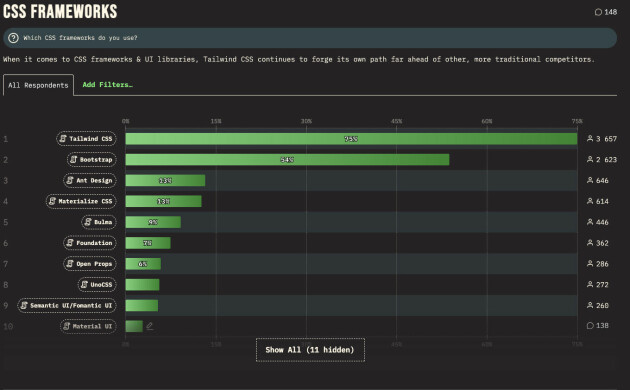Click the person icon next to 260
Screen dimensions: 630x390
click(x=590, y=305)
